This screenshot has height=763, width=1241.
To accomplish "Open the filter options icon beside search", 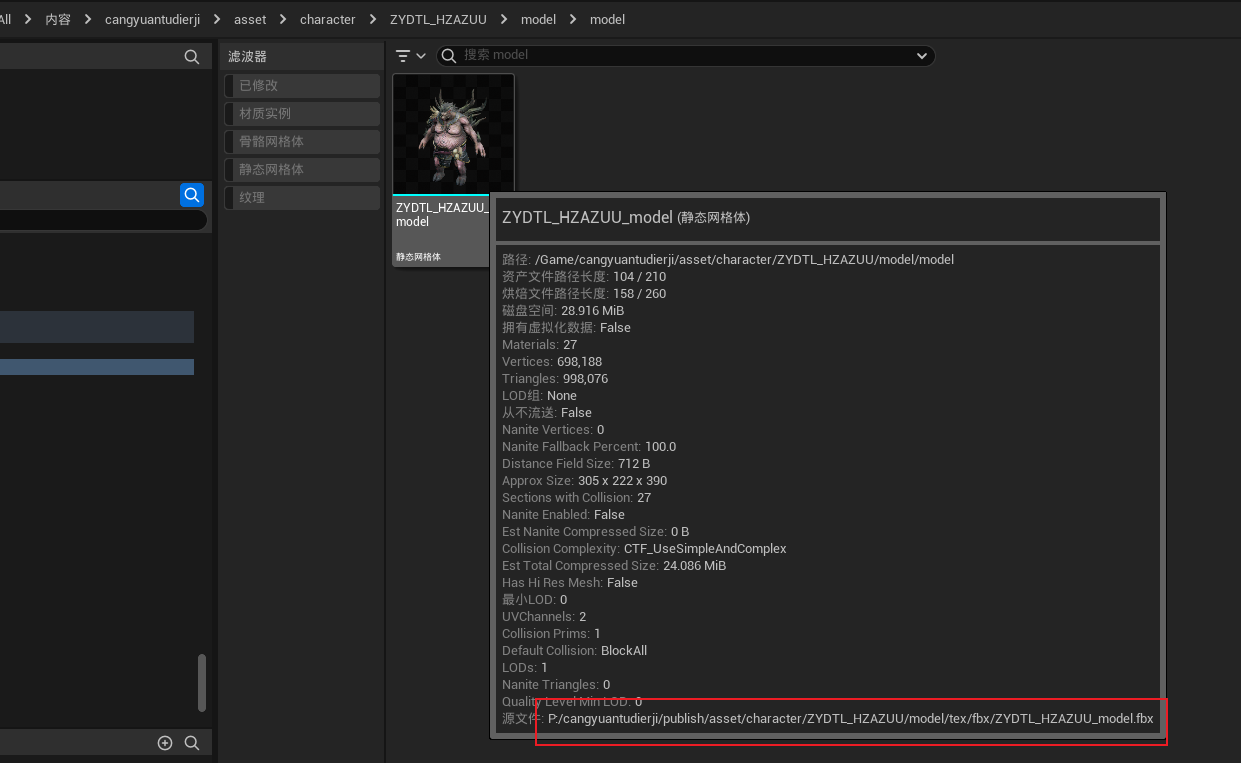I will click(x=410, y=56).
